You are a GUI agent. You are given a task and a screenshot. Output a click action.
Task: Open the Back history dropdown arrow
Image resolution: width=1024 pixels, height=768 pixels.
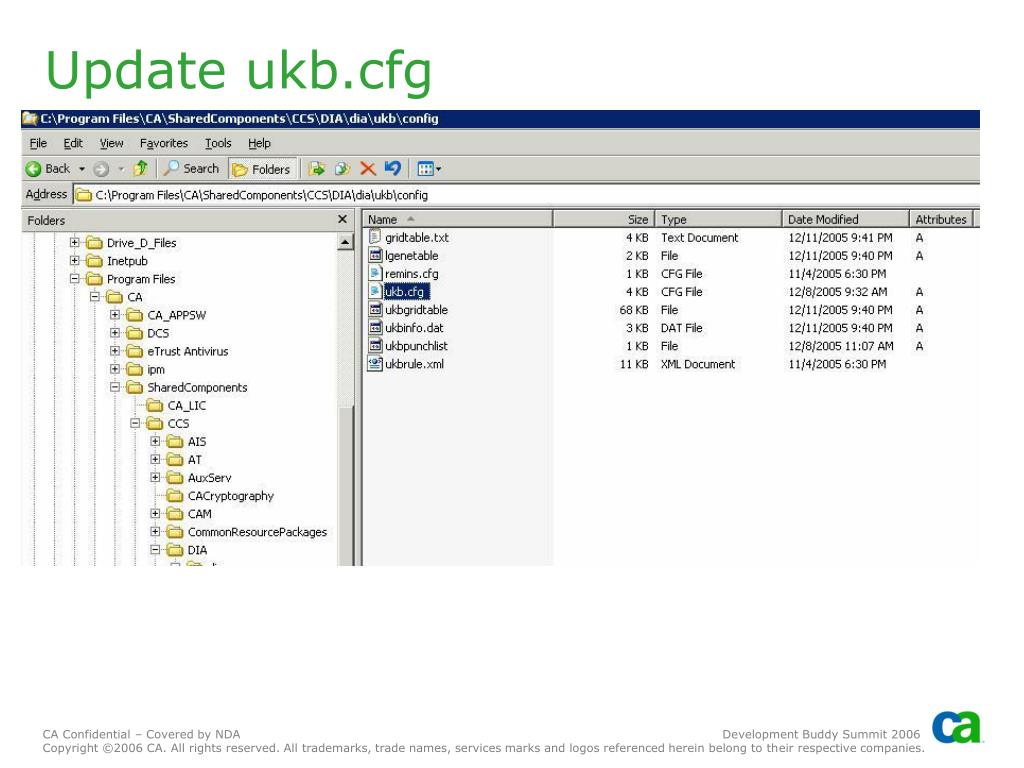(x=82, y=169)
